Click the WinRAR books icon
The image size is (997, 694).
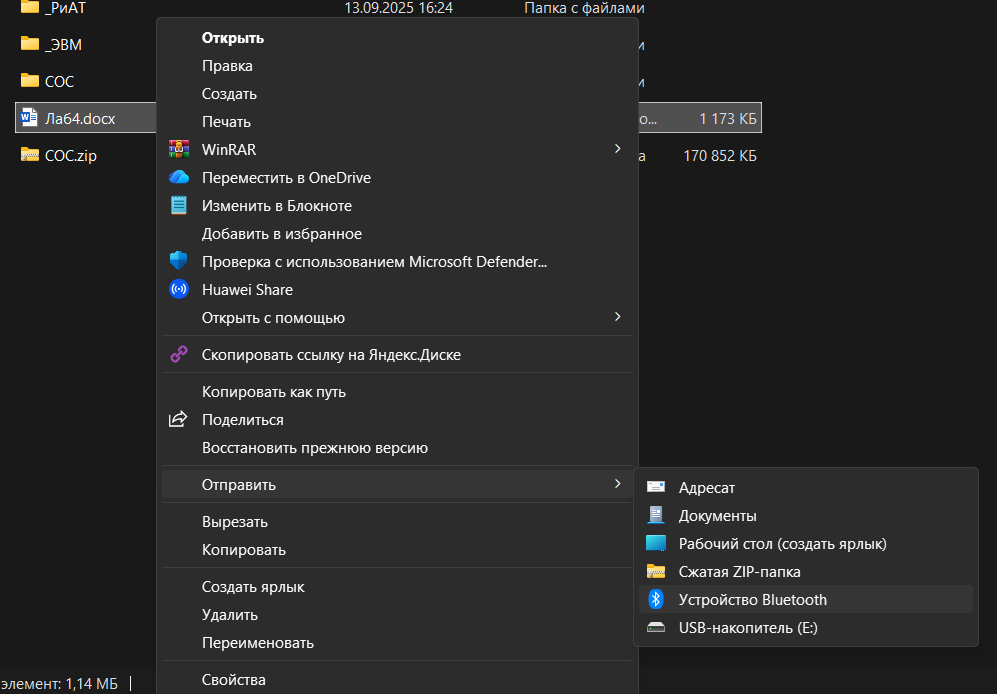[179, 149]
